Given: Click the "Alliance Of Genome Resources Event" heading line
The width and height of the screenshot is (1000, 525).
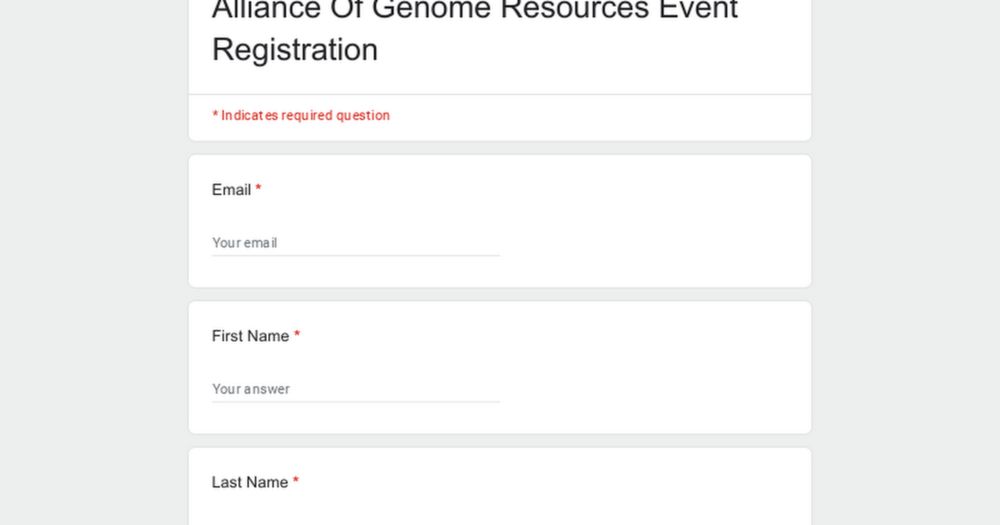Looking at the screenshot, I should coord(474,9).
